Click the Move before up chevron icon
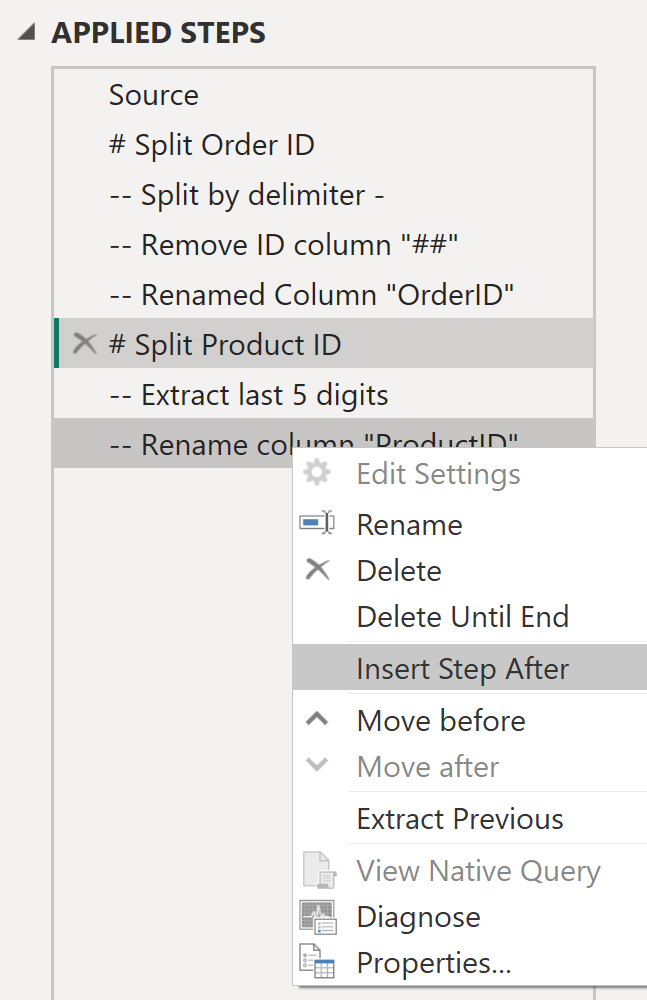647x1000 pixels. pyautogui.click(x=317, y=719)
